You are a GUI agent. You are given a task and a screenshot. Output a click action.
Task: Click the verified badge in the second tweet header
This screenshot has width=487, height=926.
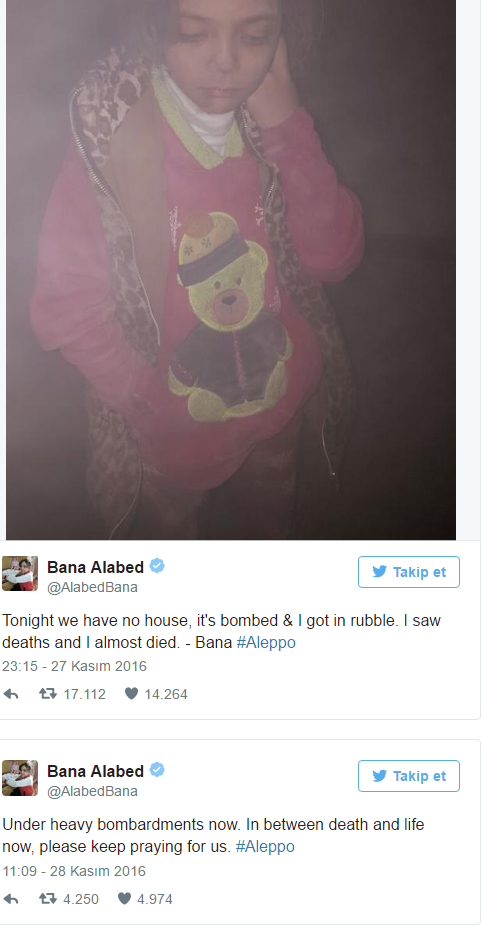pyautogui.click(x=157, y=771)
